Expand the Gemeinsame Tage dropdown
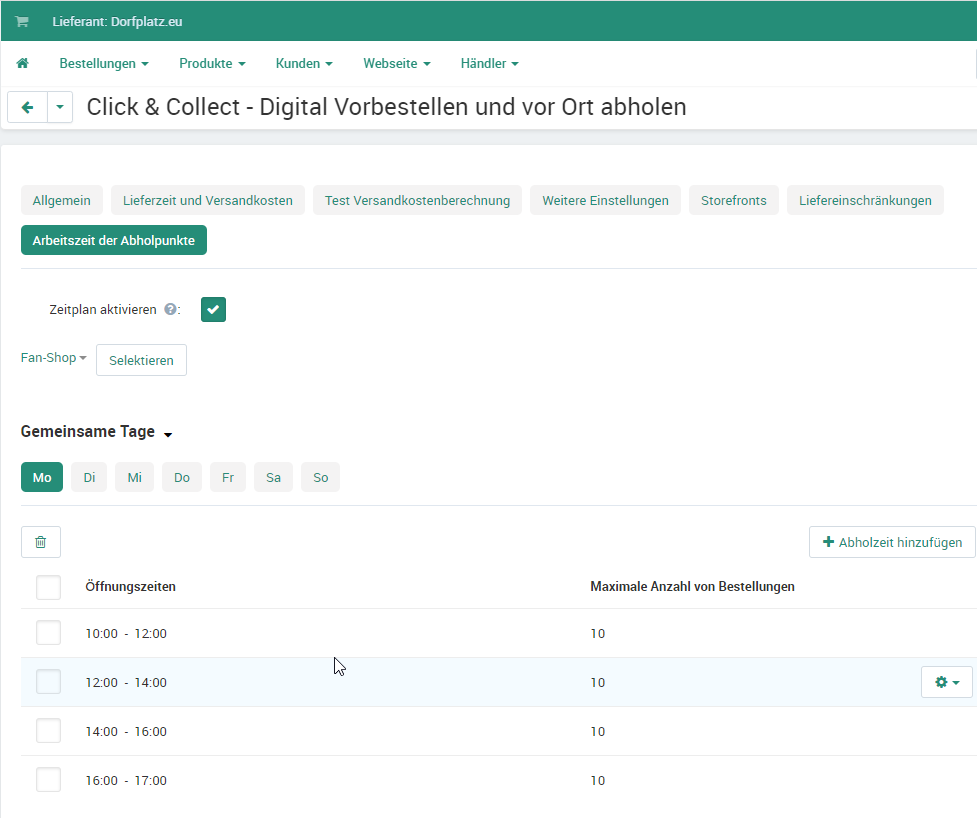This screenshot has height=818, width=977. tap(96, 432)
